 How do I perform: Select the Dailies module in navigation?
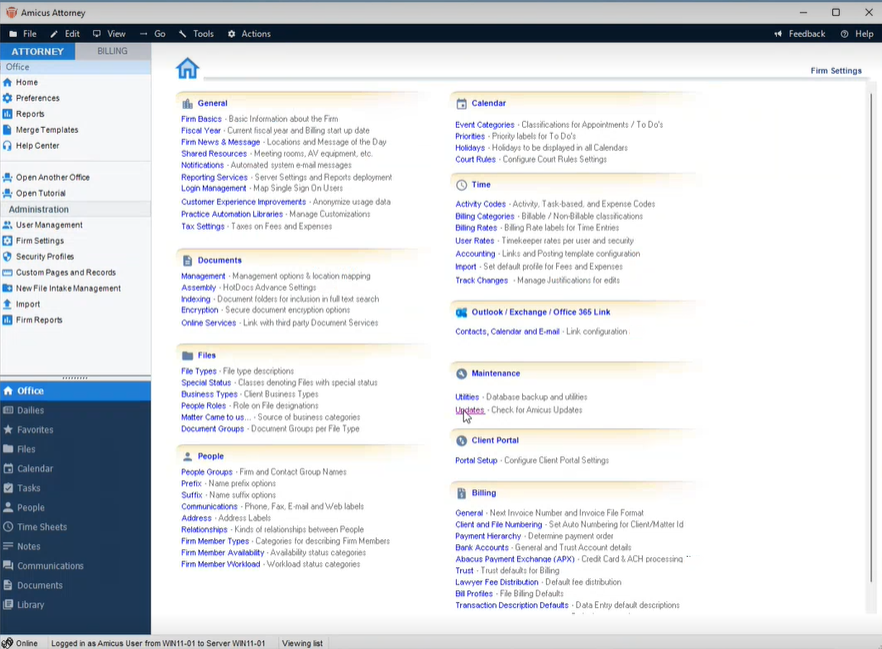pyautogui.click(x=30, y=411)
